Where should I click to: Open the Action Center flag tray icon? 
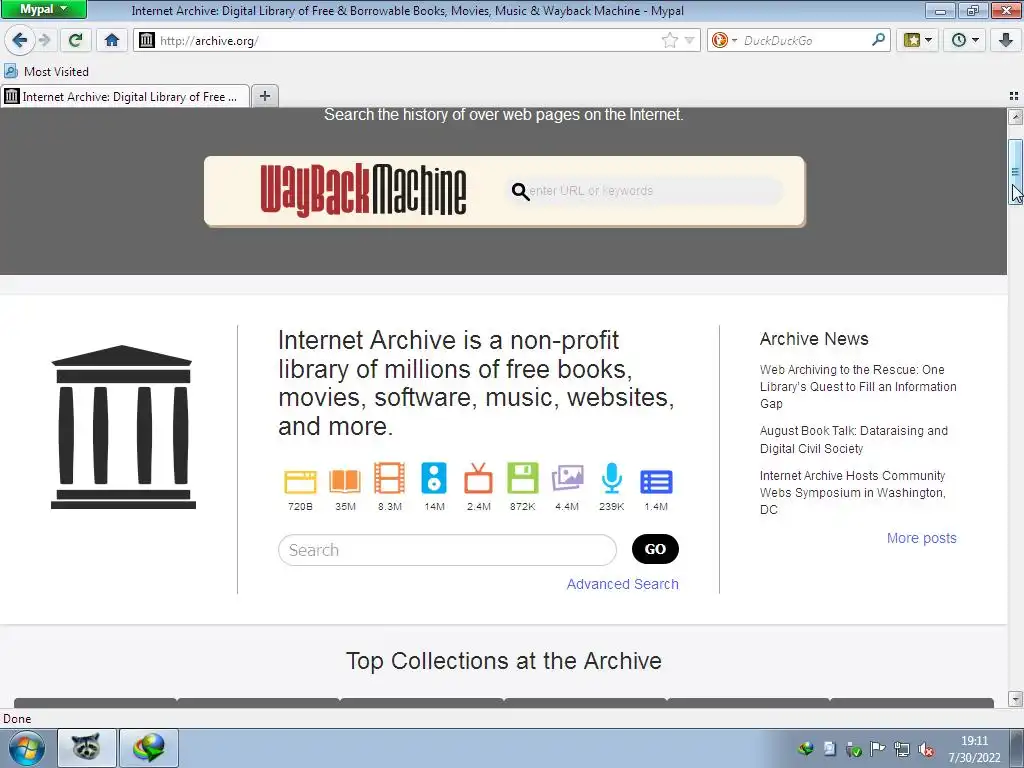click(x=877, y=749)
